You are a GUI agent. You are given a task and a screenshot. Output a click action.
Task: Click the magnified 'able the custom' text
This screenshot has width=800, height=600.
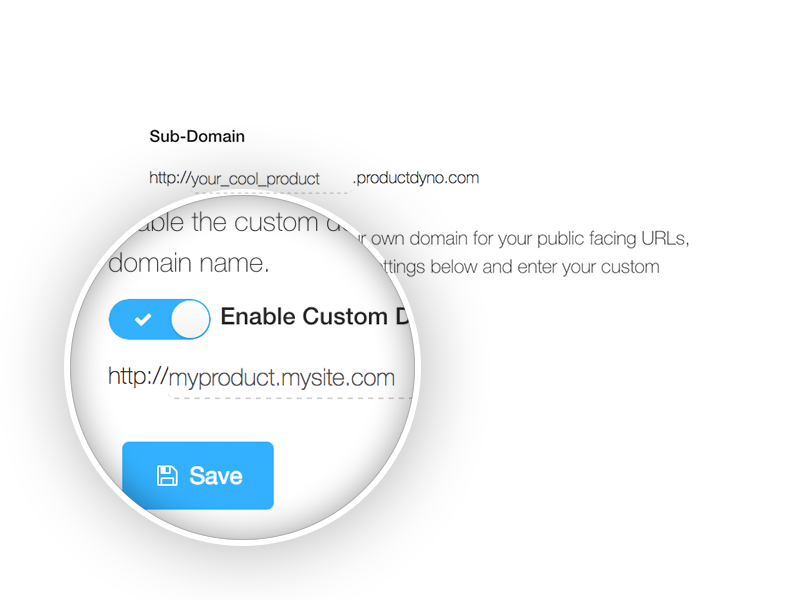(x=215, y=222)
